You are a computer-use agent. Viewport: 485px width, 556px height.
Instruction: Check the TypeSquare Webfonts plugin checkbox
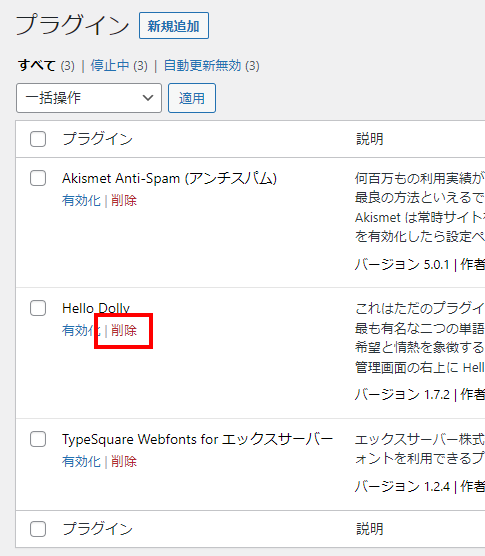[x=38, y=439]
